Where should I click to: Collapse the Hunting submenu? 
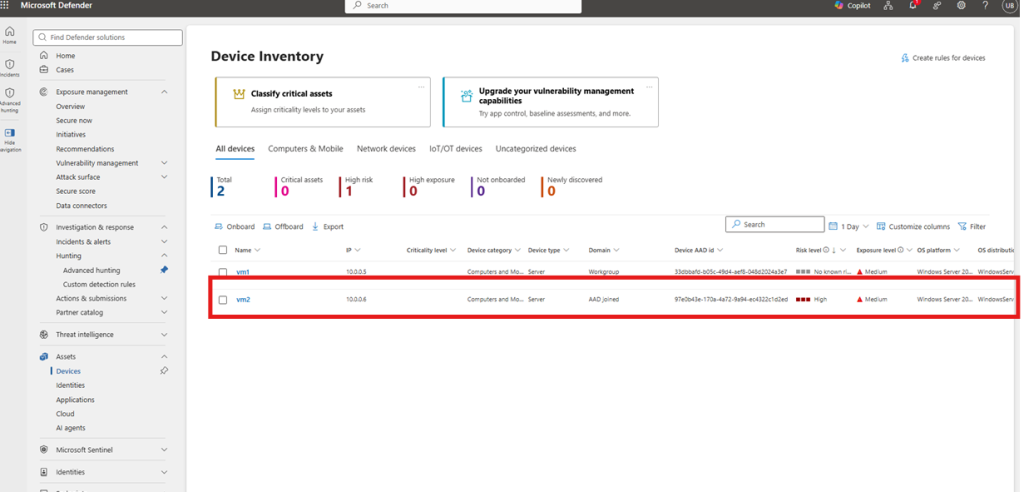[x=164, y=255]
